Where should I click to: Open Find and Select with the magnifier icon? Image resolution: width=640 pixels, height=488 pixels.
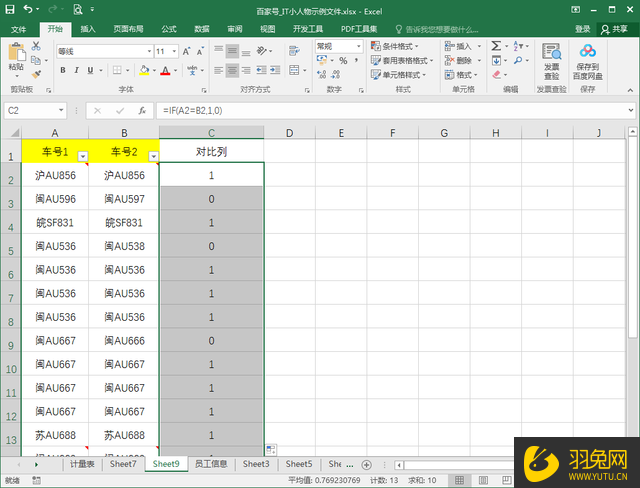click(518, 60)
